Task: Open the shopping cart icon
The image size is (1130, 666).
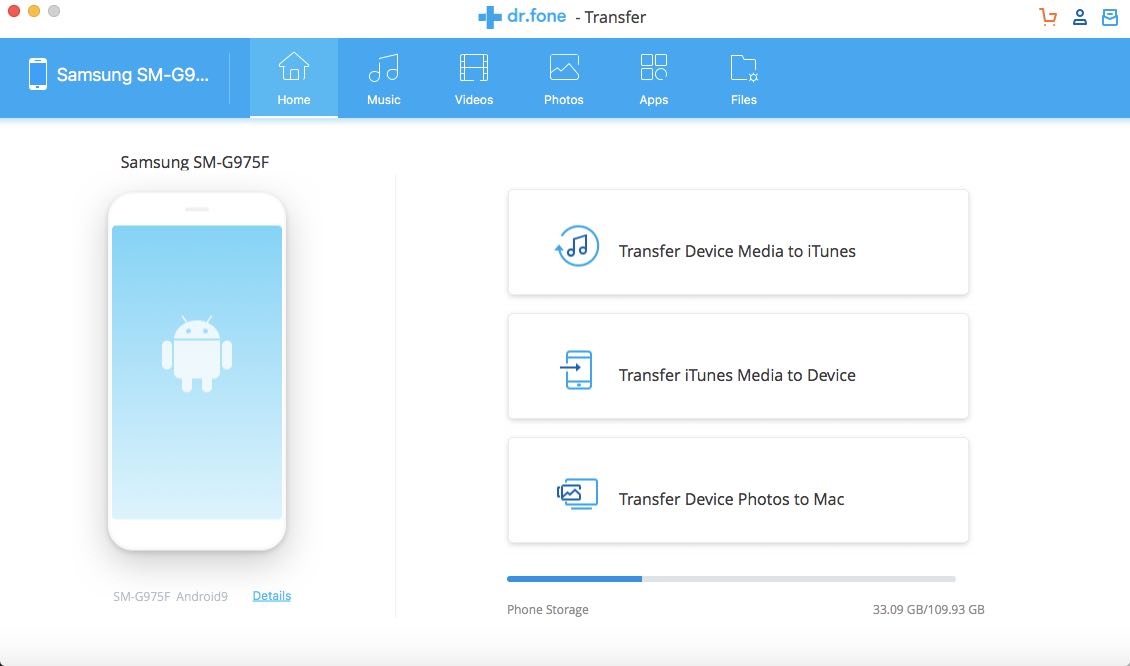Action: point(1048,17)
